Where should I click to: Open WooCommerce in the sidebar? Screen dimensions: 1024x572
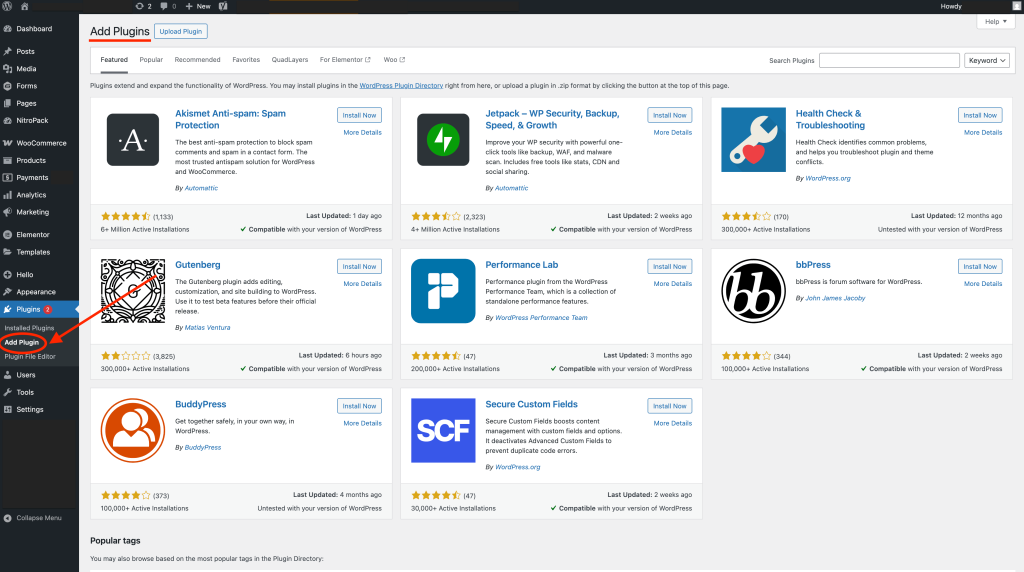[x=41, y=143]
